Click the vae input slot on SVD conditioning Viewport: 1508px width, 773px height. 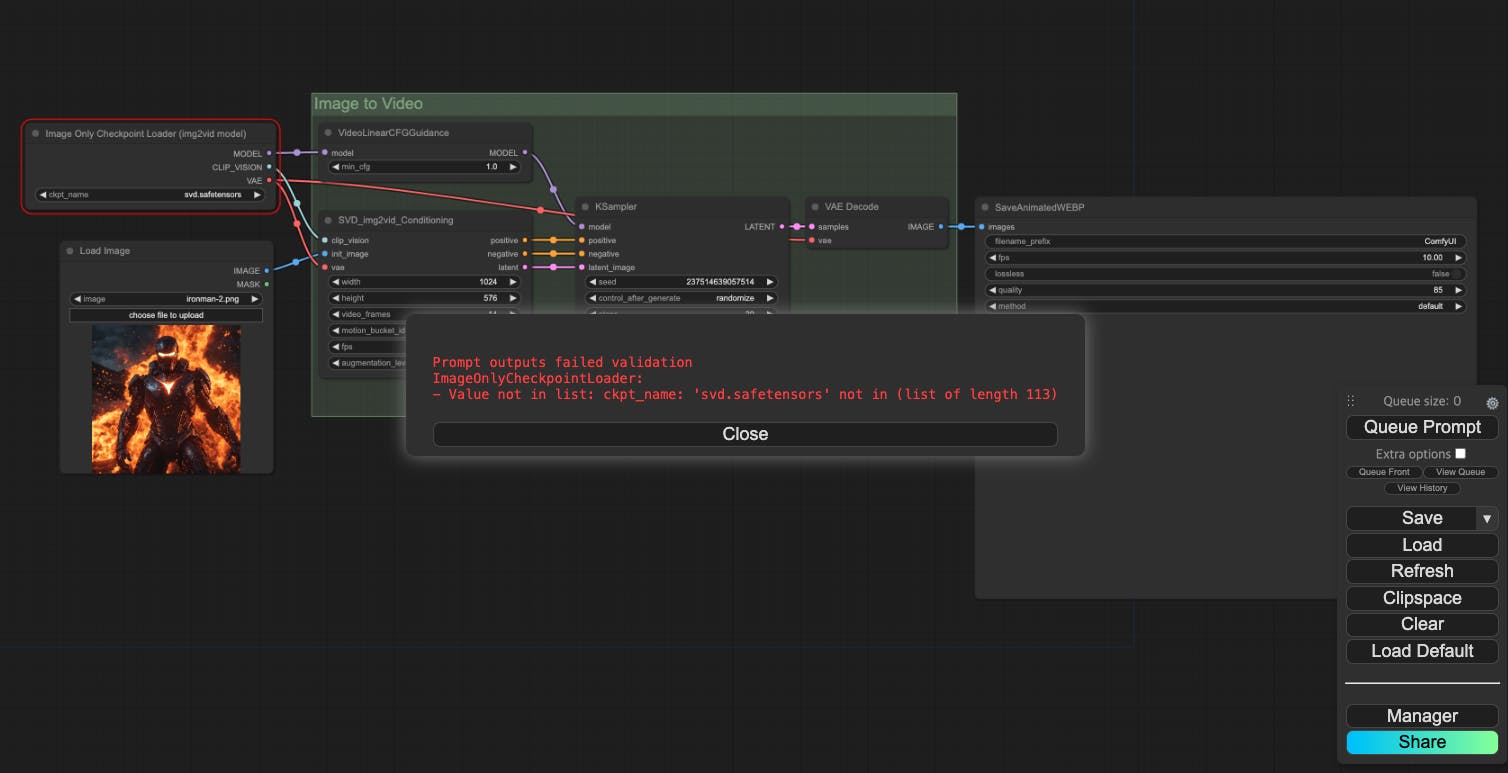(324, 267)
